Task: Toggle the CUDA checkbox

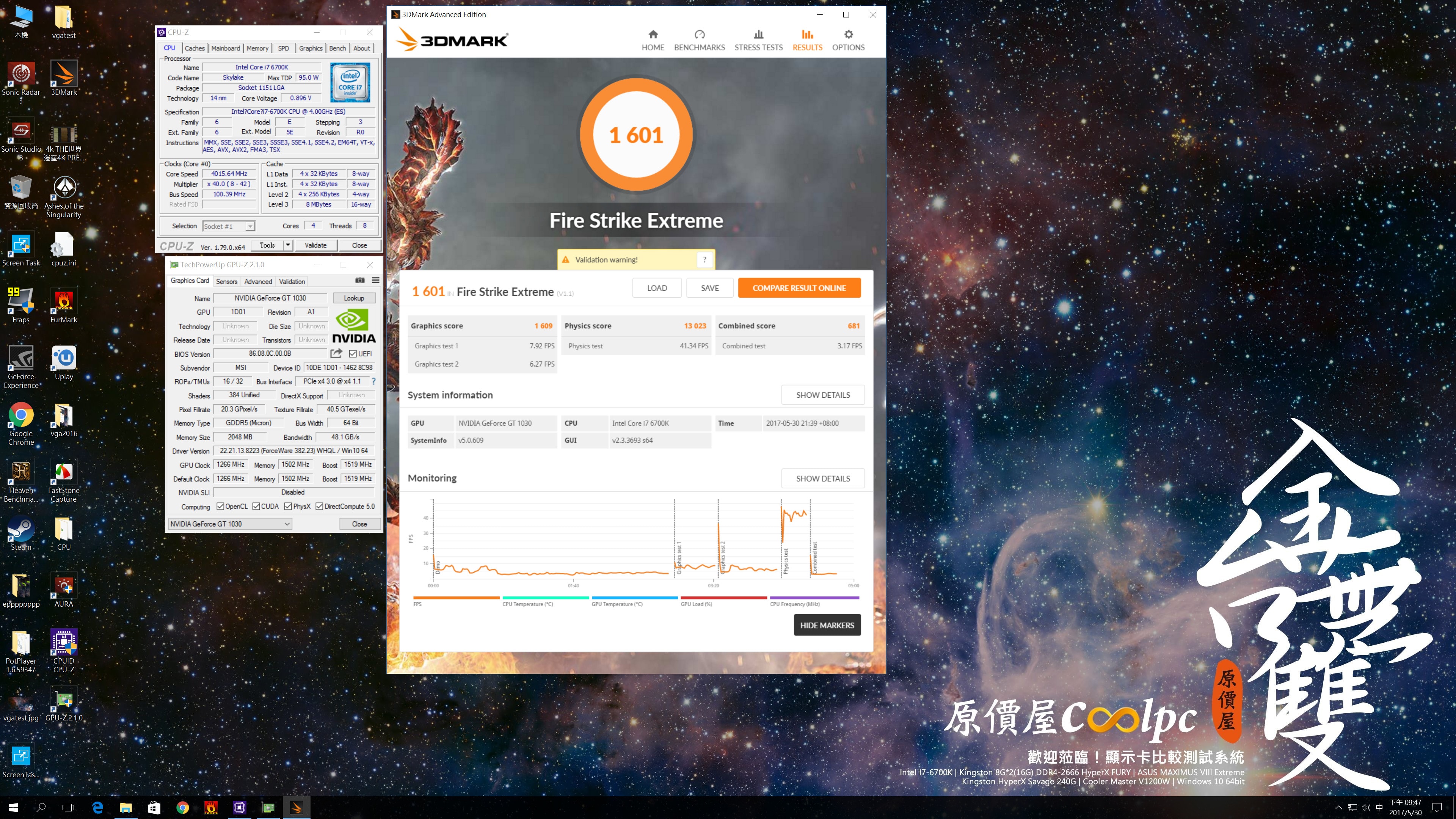Action: click(x=256, y=507)
